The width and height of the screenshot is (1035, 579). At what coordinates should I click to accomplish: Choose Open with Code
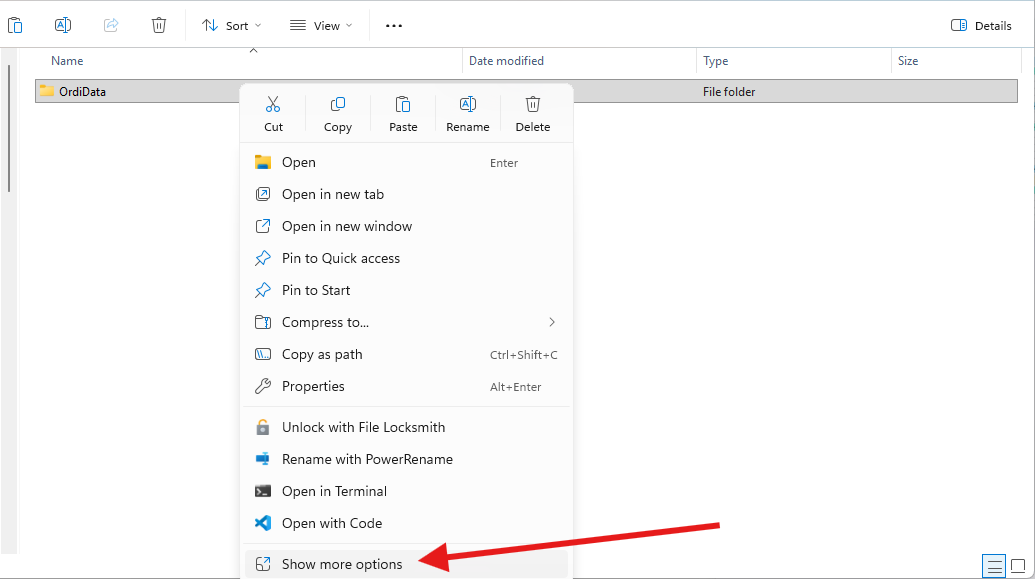pyautogui.click(x=406, y=524)
